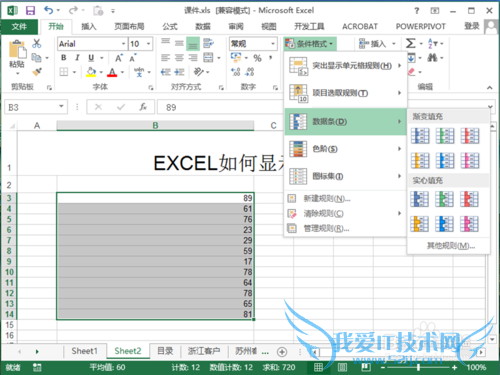
Task: Paste using the clipboard icon
Action: 17,50
